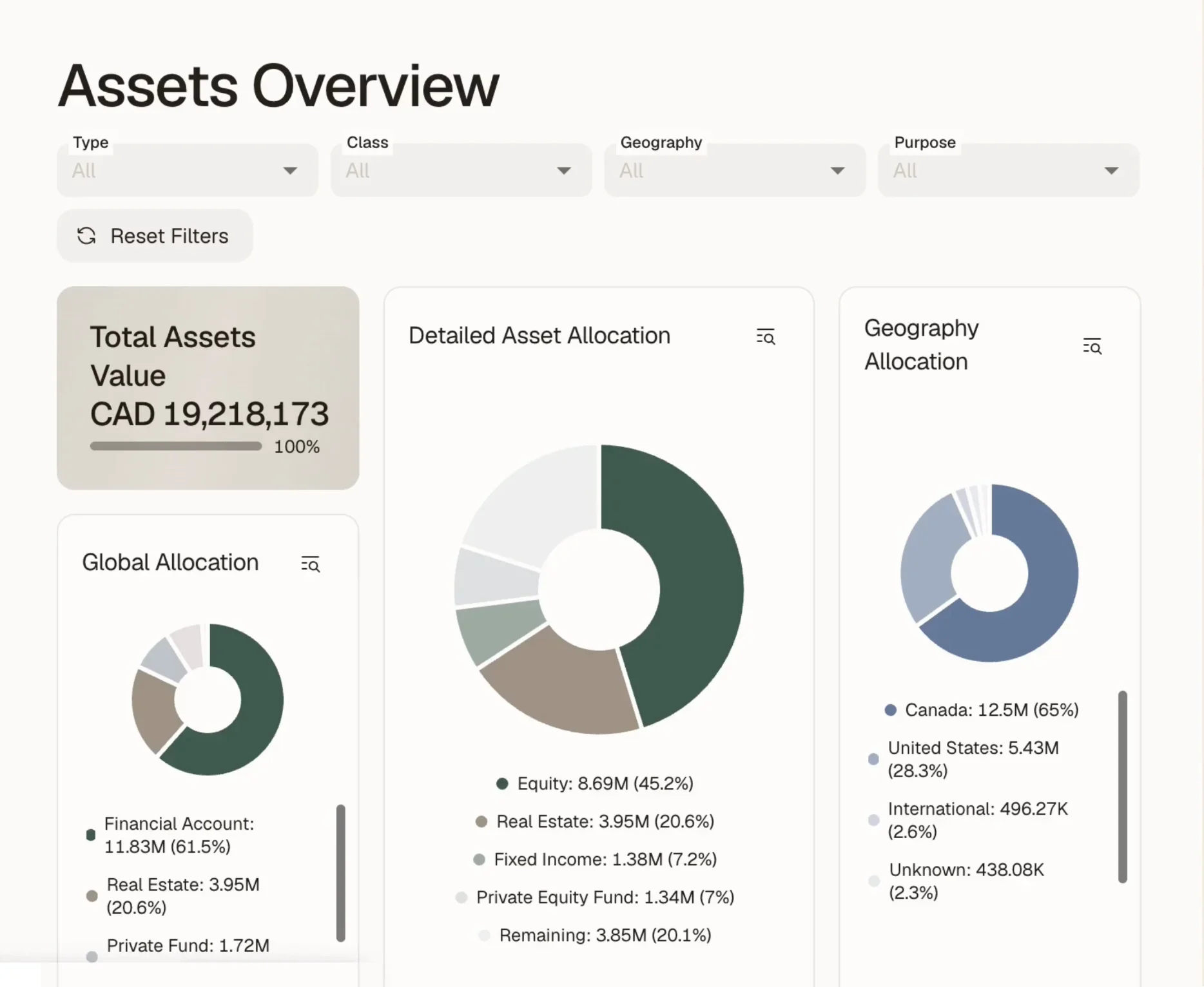
Task: Click the Equity legend color dot
Action: 502,783
